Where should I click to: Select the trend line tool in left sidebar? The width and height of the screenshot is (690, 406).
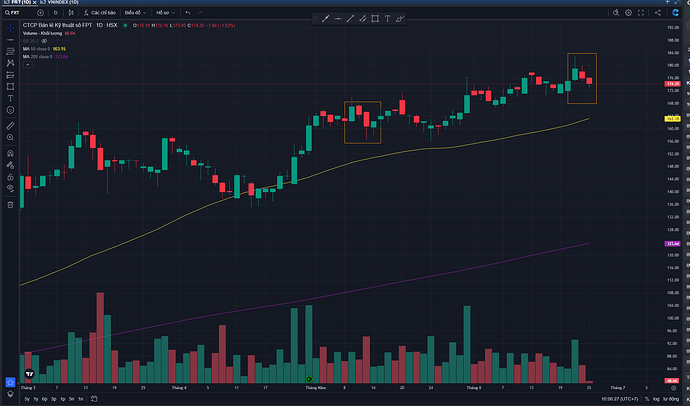click(x=10, y=40)
